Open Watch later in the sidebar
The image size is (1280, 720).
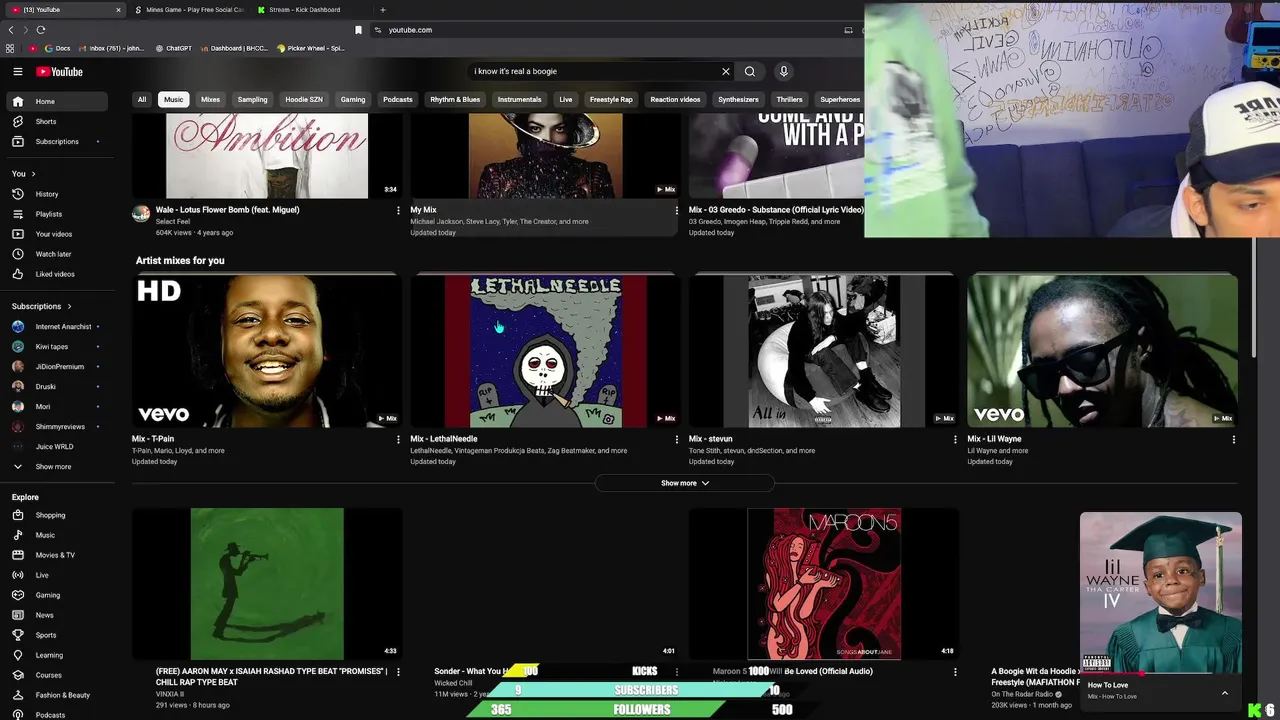tap(58, 254)
